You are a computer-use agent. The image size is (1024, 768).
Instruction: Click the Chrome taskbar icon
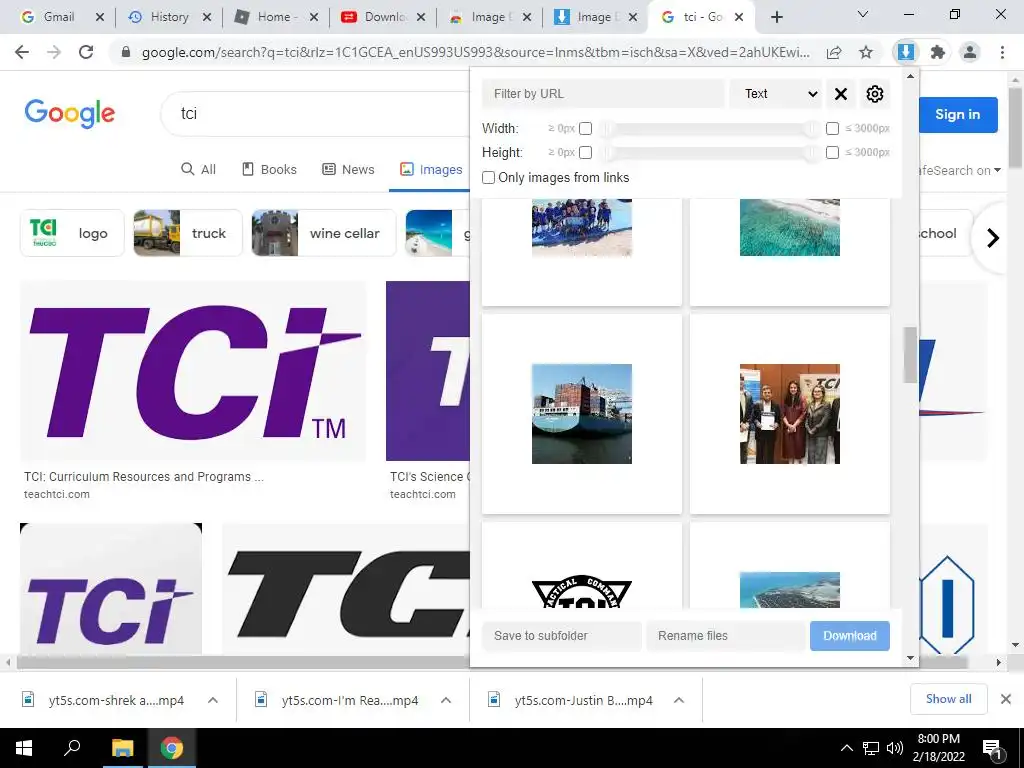click(172, 748)
